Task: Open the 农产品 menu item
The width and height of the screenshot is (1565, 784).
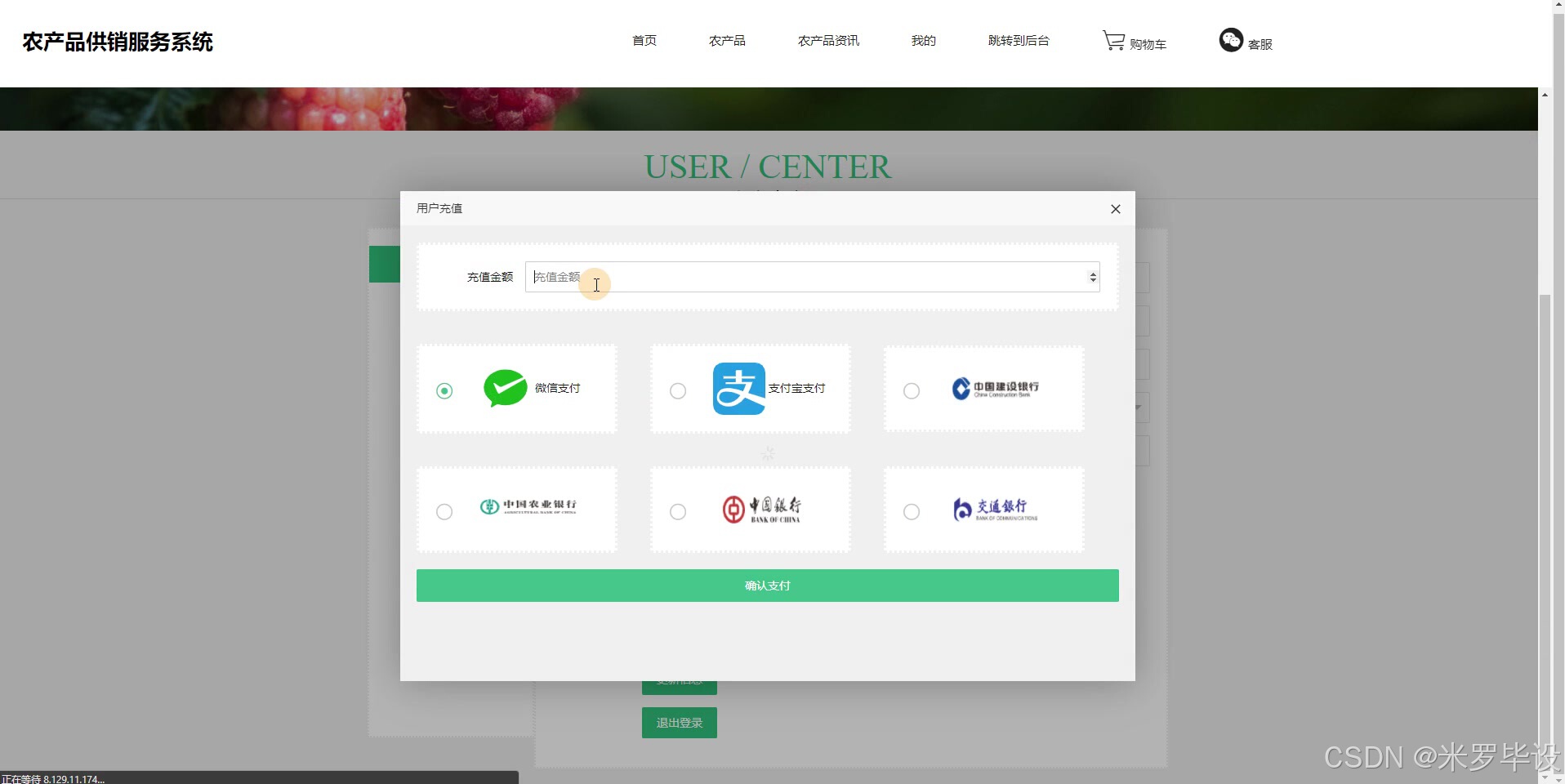Action: coord(727,40)
